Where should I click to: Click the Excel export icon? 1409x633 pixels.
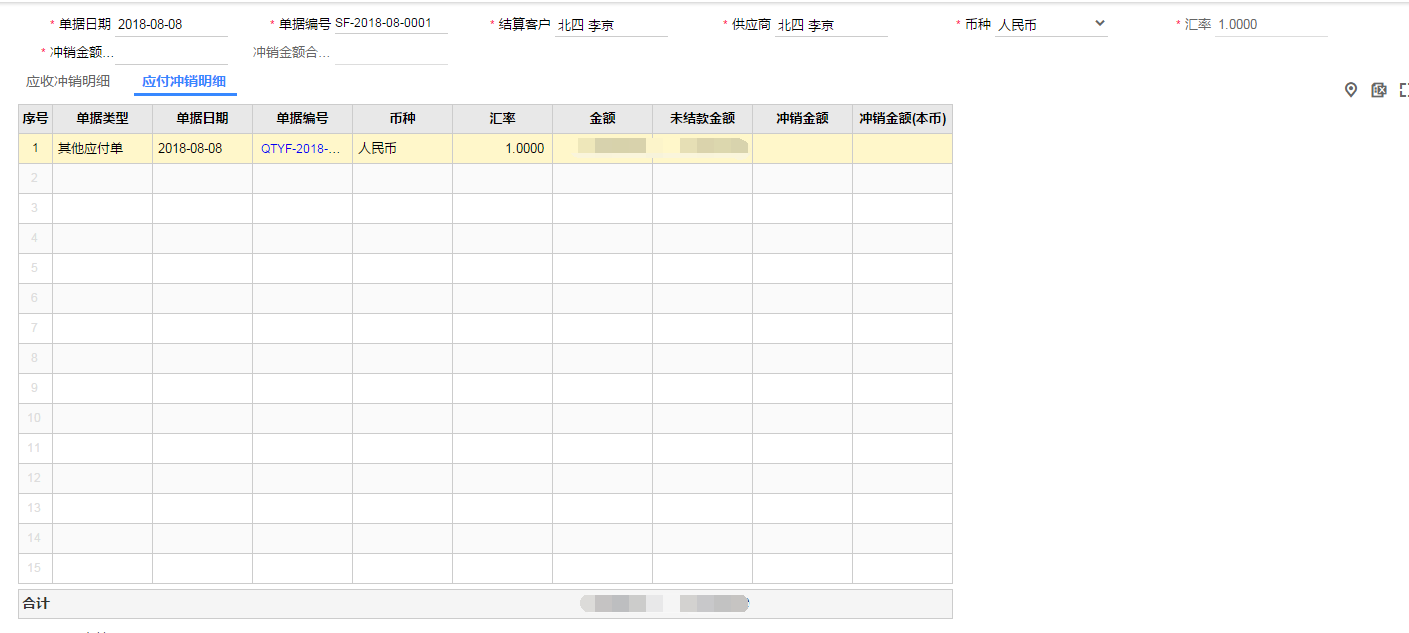[1379, 90]
